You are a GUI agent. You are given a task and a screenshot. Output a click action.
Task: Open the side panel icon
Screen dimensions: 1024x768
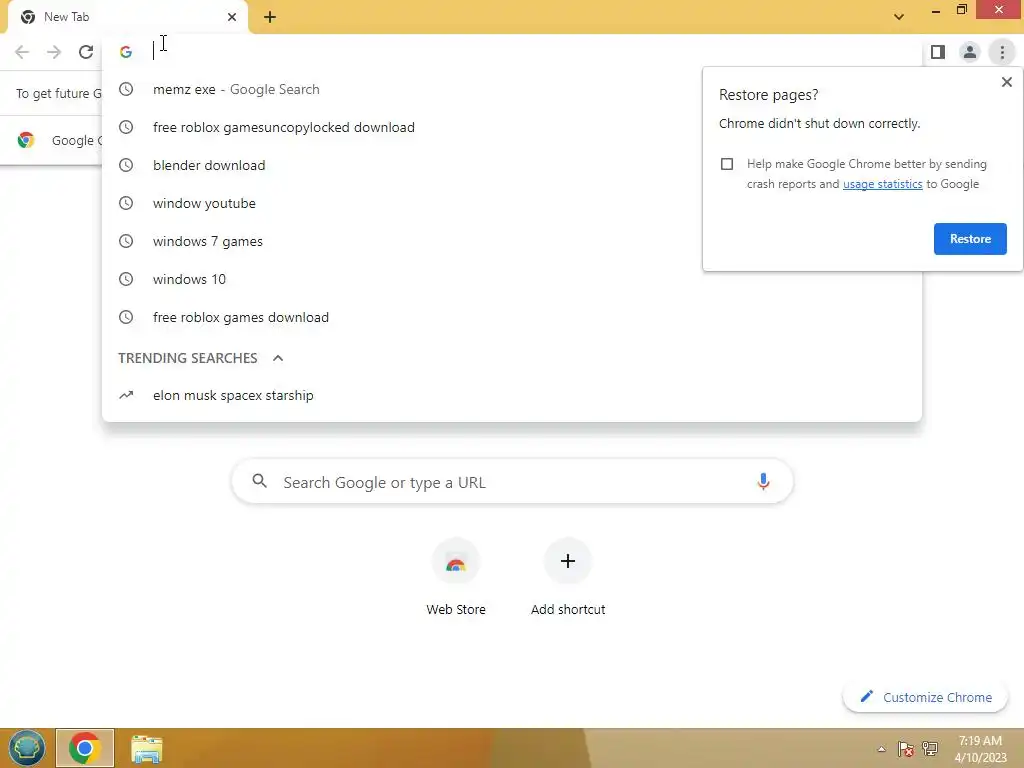pos(938,52)
